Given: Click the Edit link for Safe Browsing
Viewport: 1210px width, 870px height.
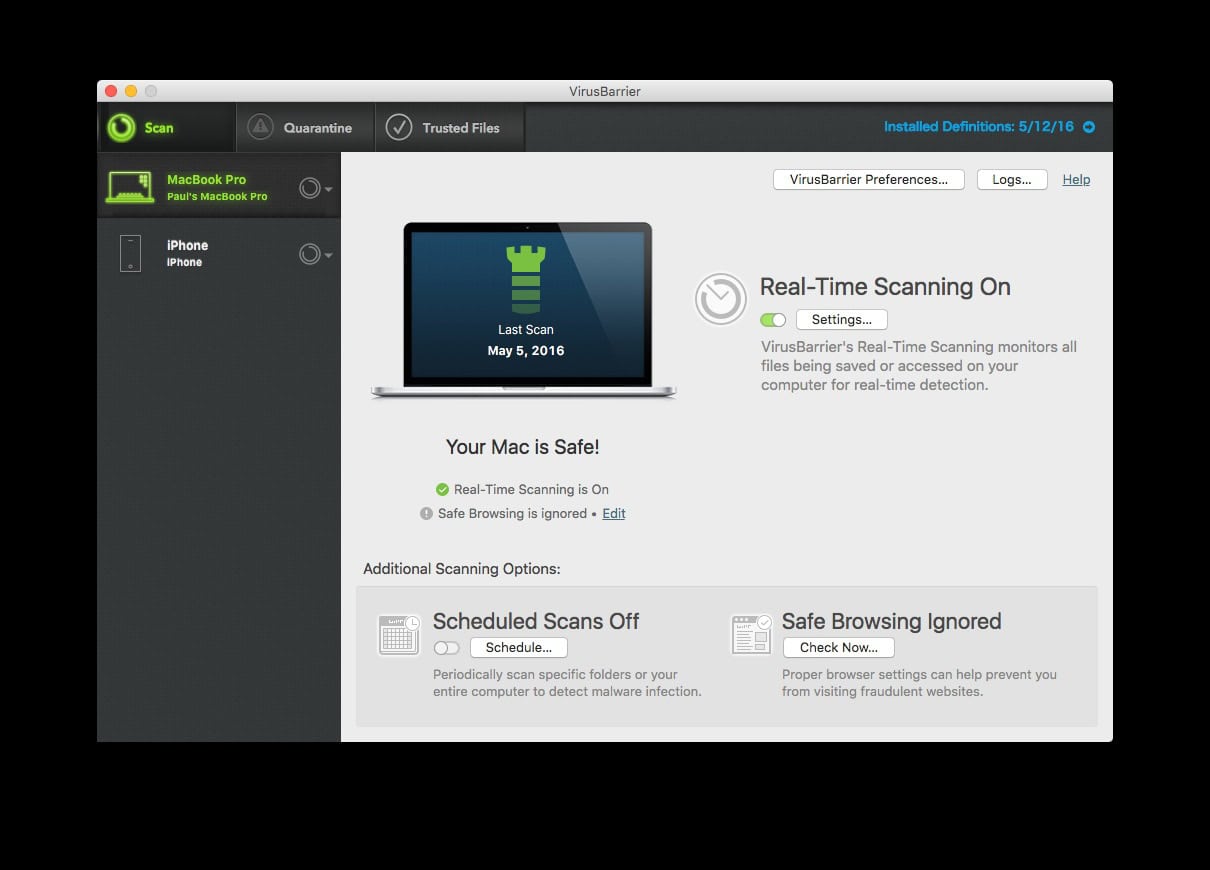Looking at the screenshot, I should coord(614,513).
